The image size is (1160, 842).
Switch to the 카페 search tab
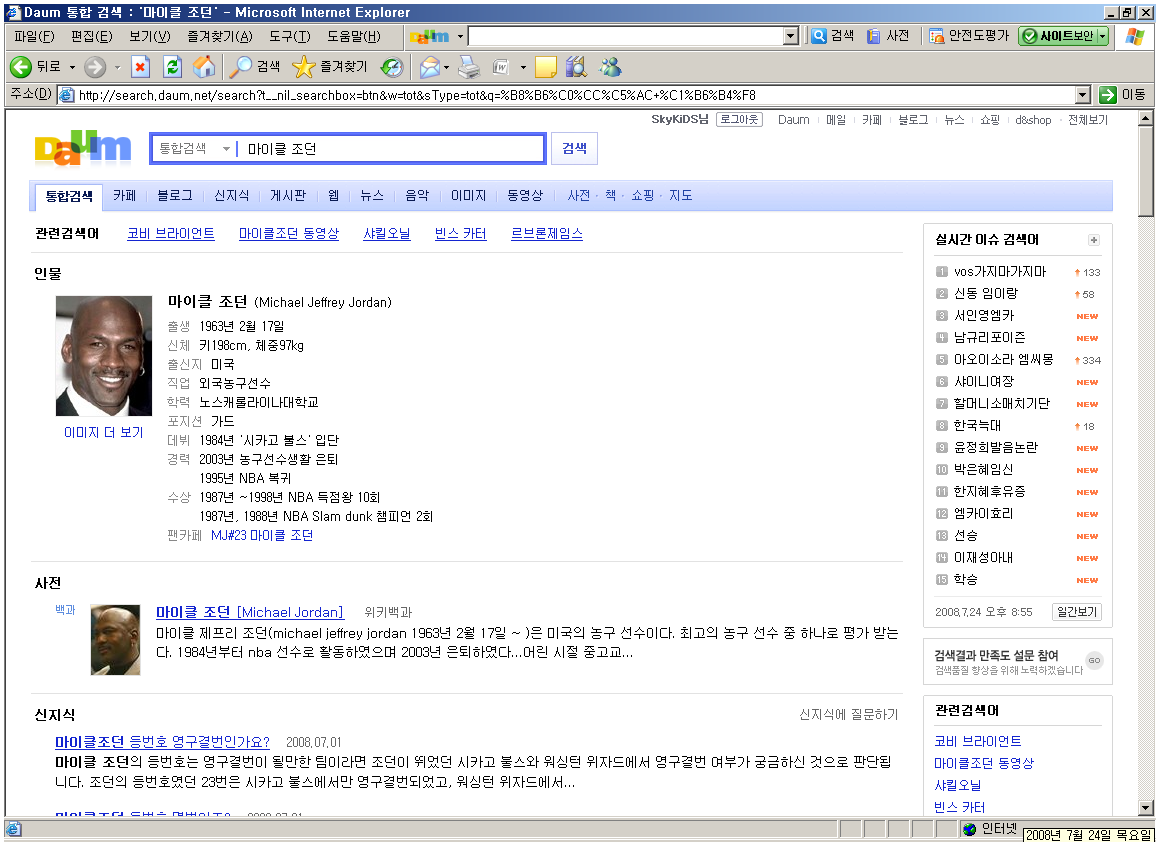(124, 195)
